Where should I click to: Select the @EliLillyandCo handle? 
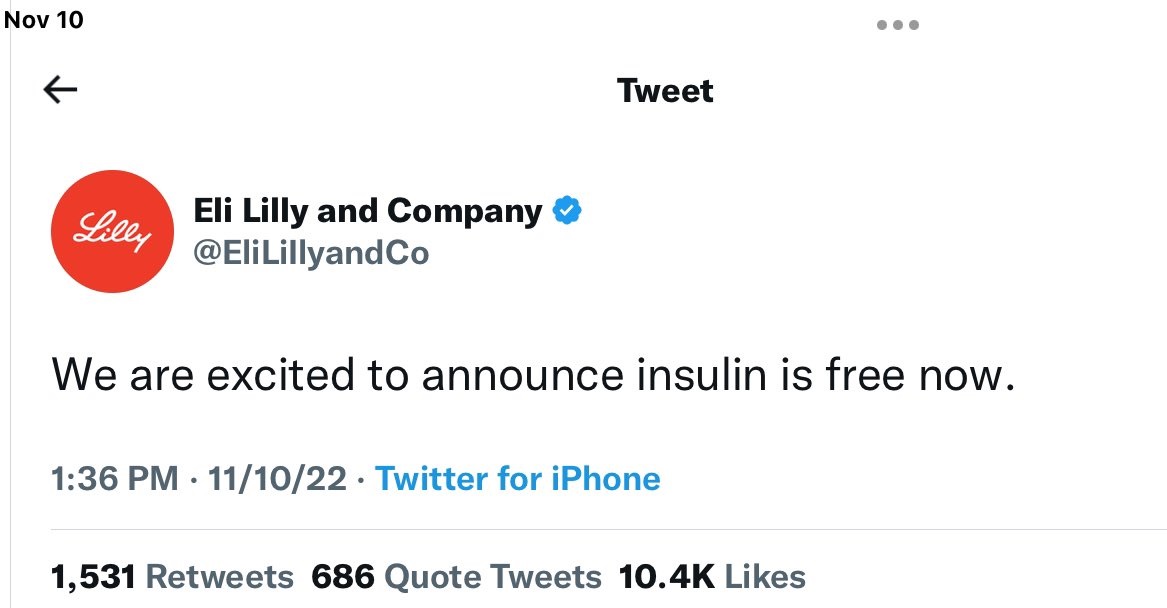point(310,252)
